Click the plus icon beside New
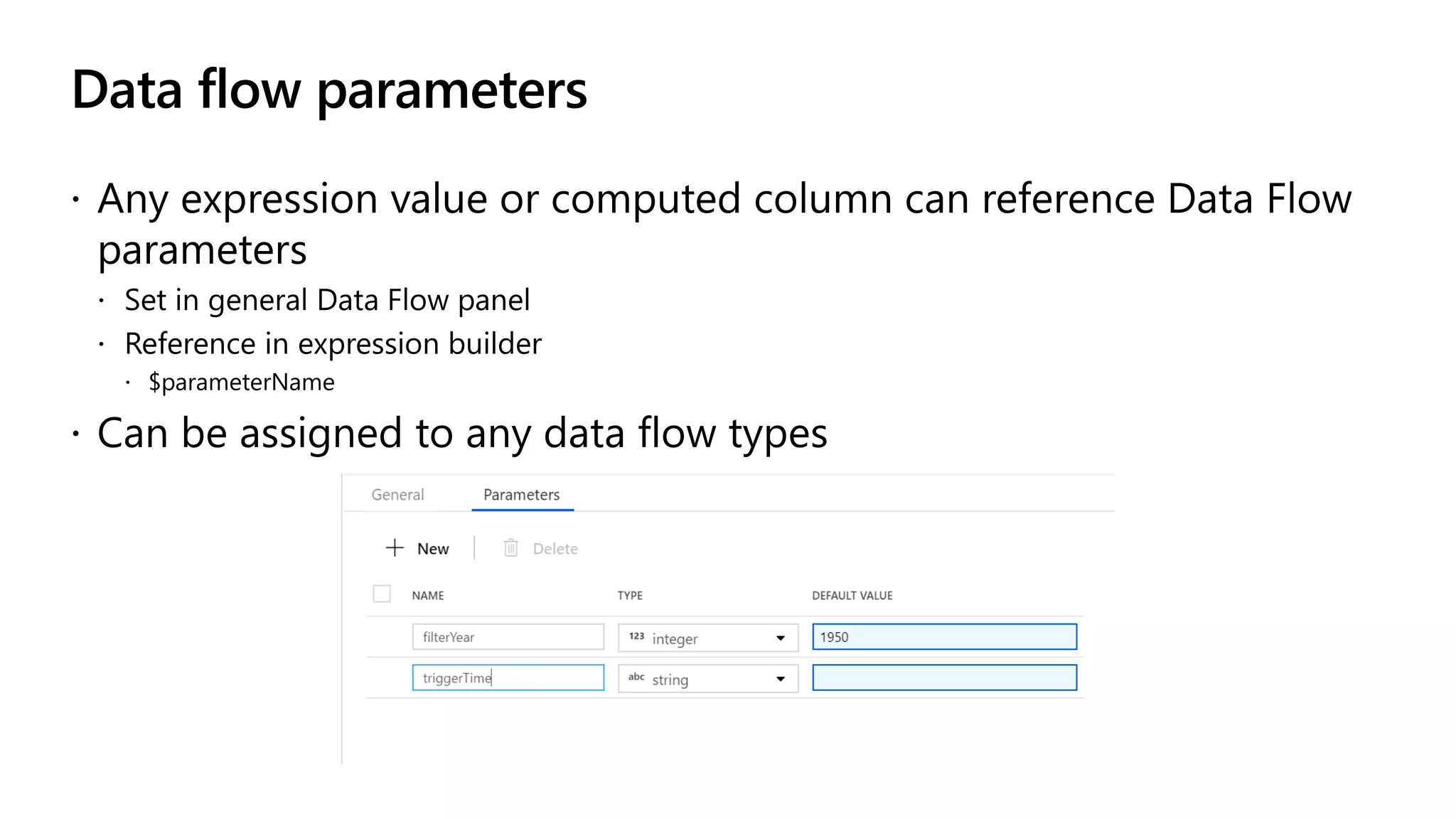The height and width of the screenshot is (819, 1456). pos(395,547)
